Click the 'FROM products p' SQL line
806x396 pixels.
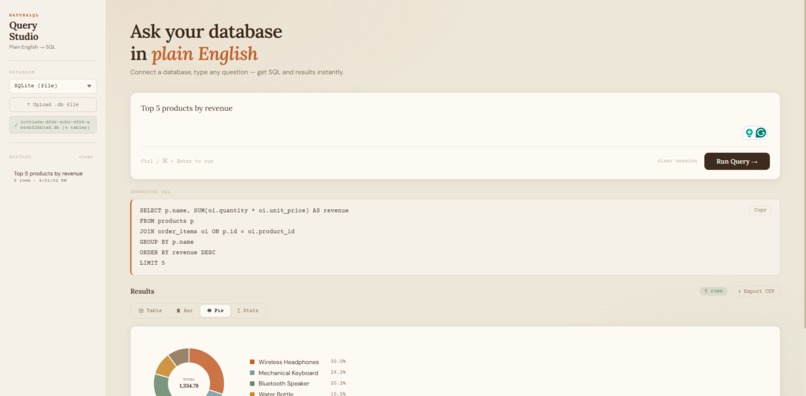167,221
